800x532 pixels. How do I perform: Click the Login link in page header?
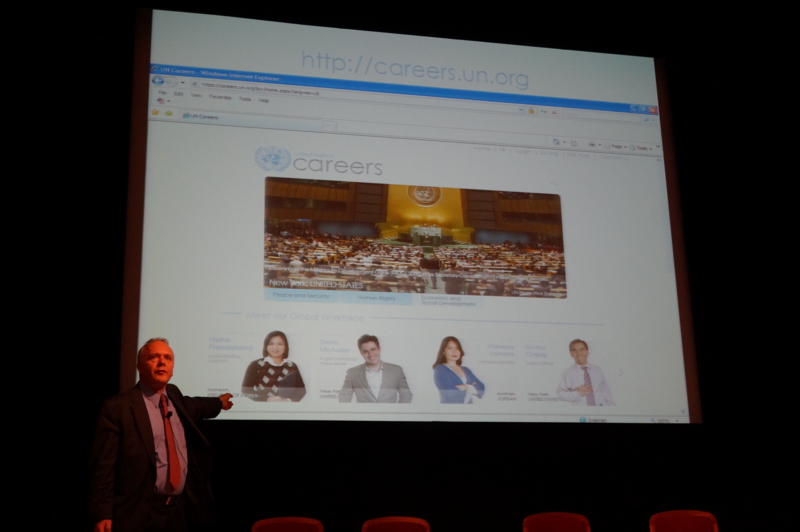click(523, 151)
